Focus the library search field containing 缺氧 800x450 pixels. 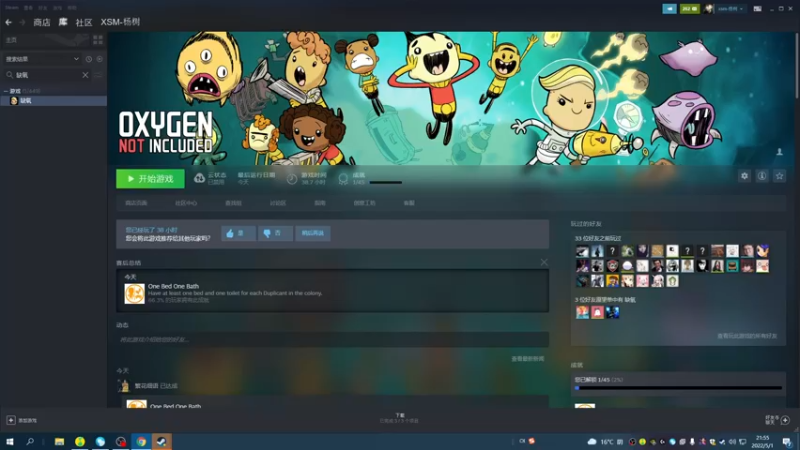point(47,75)
